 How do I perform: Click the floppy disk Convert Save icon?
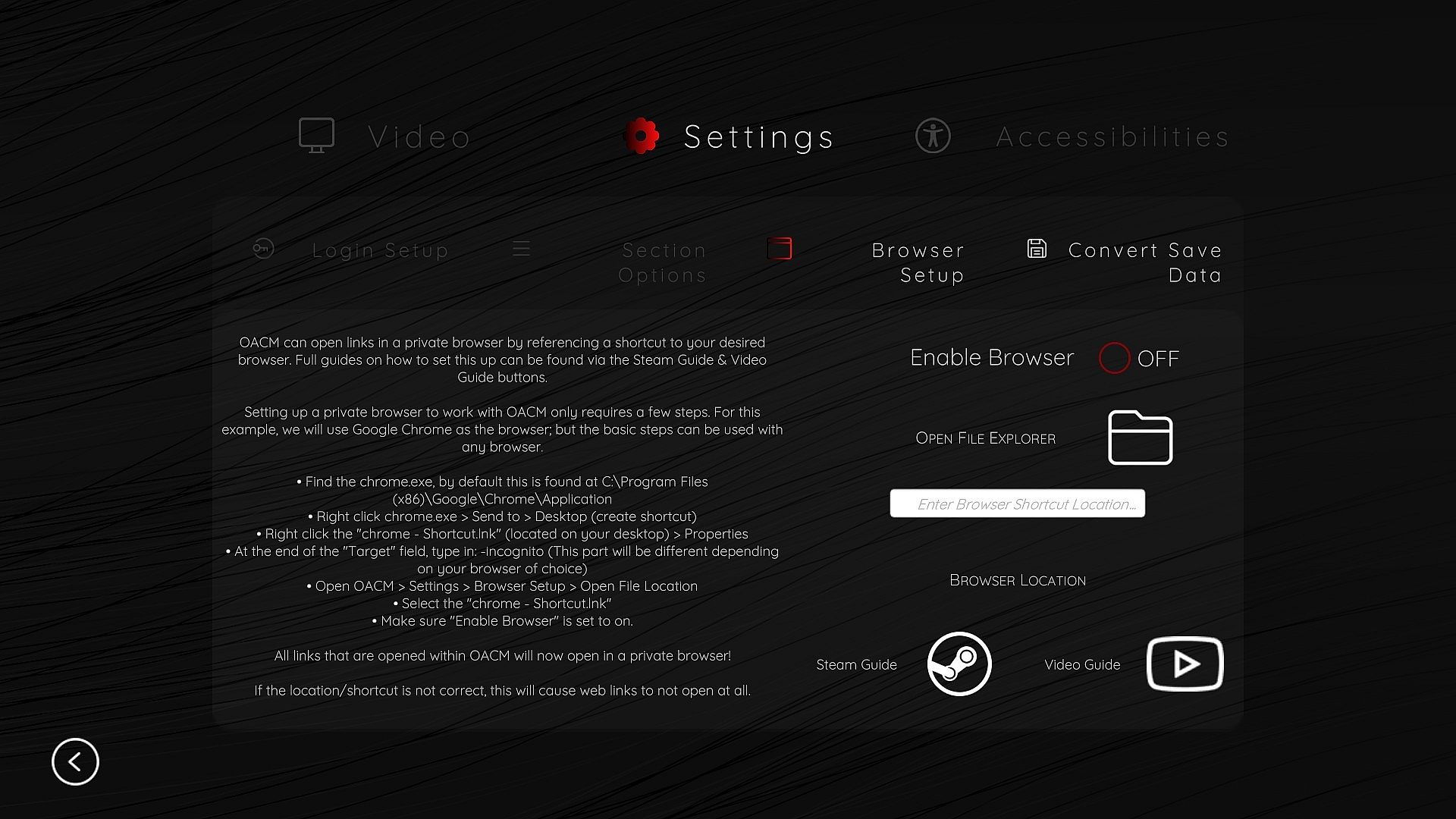pyautogui.click(x=1037, y=249)
